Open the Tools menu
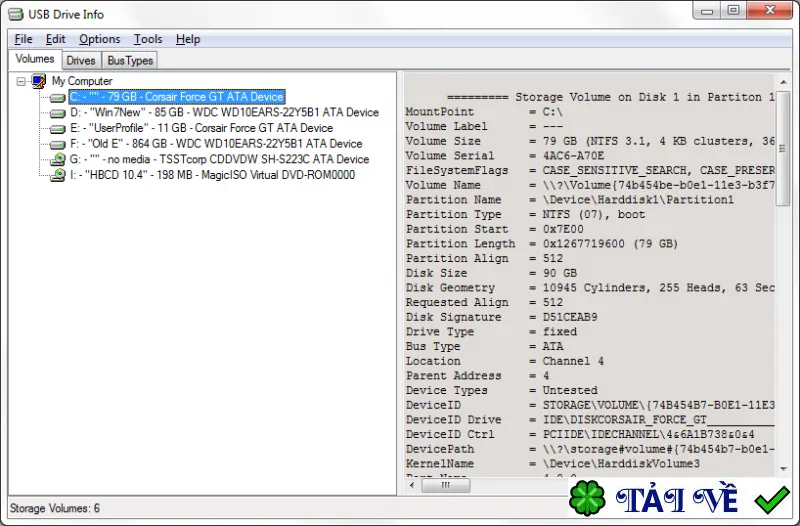This screenshot has height=526, width=800. (148, 39)
